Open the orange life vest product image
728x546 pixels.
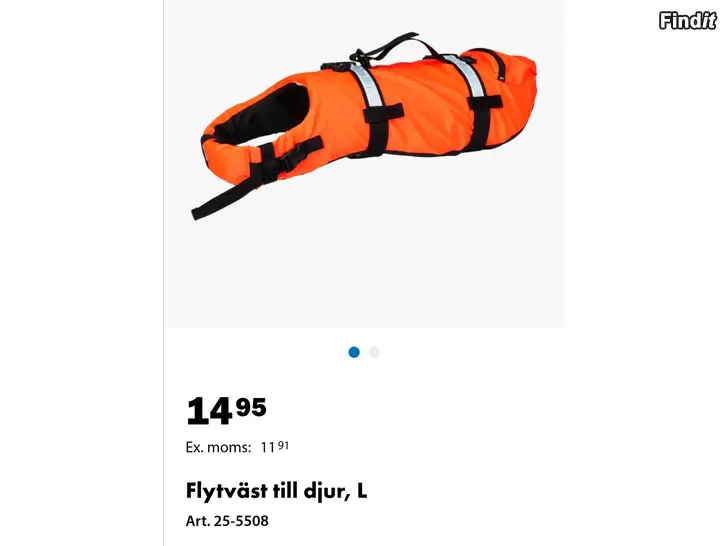364,125
